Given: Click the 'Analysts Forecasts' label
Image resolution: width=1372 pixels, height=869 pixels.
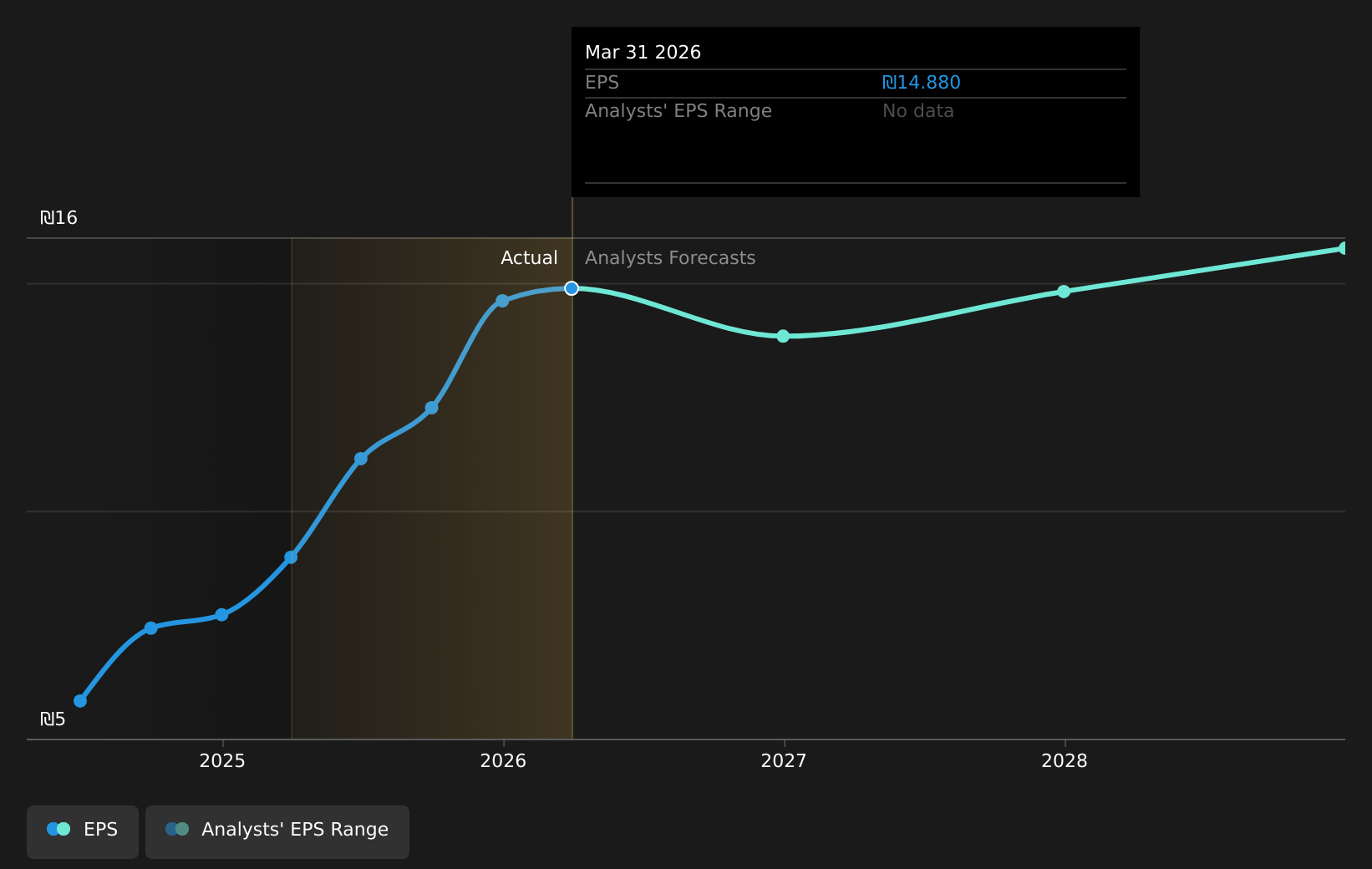Looking at the screenshot, I should tap(670, 258).
